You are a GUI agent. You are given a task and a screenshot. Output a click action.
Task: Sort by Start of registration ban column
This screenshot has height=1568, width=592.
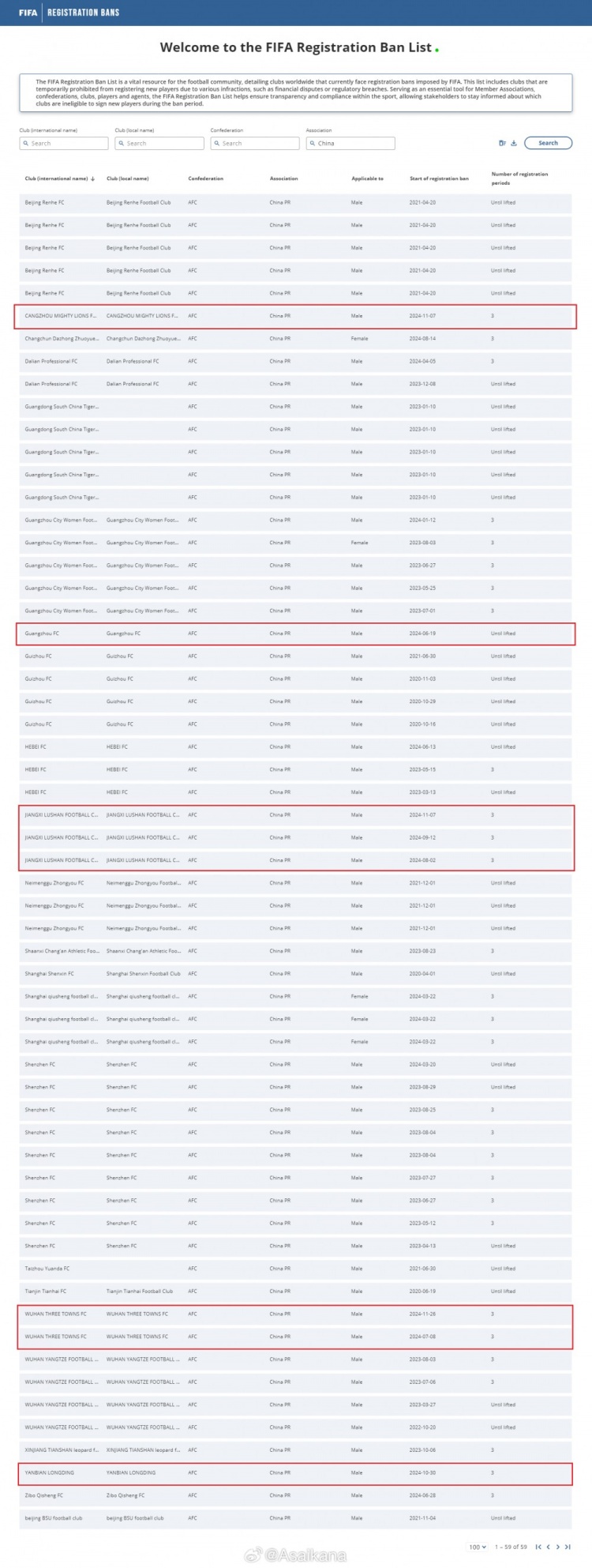(439, 179)
